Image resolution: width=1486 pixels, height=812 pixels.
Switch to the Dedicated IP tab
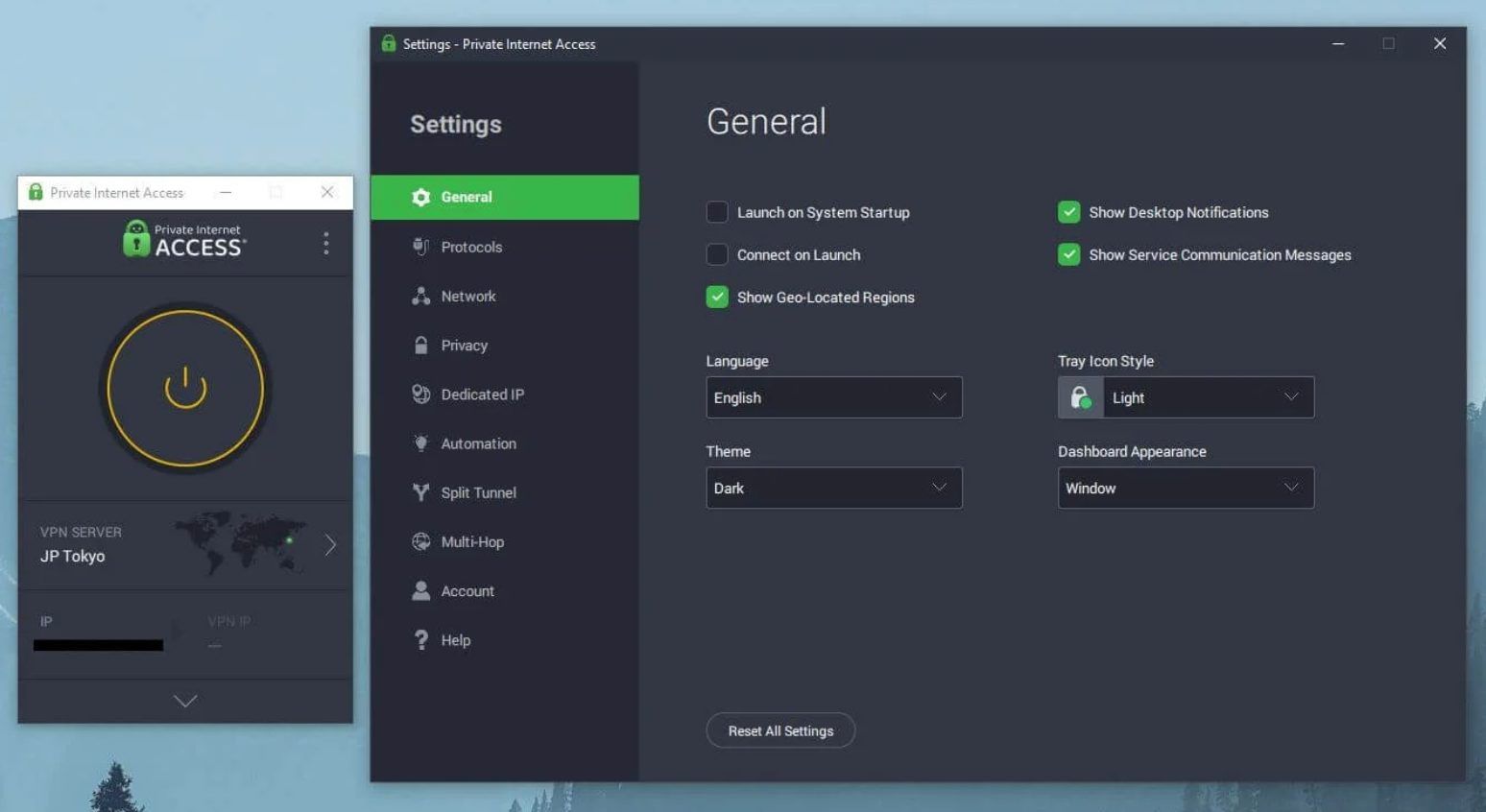click(505, 394)
